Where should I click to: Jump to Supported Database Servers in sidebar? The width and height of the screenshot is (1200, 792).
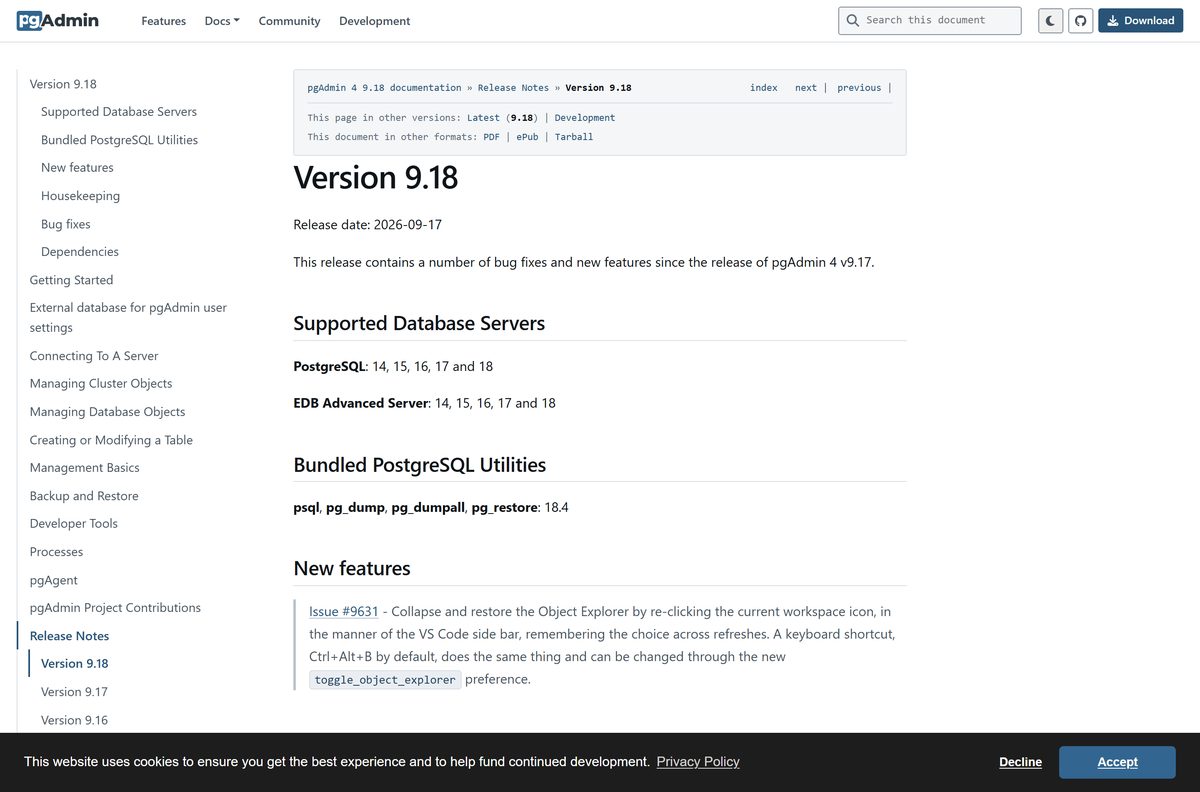click(x=119, y=112)
